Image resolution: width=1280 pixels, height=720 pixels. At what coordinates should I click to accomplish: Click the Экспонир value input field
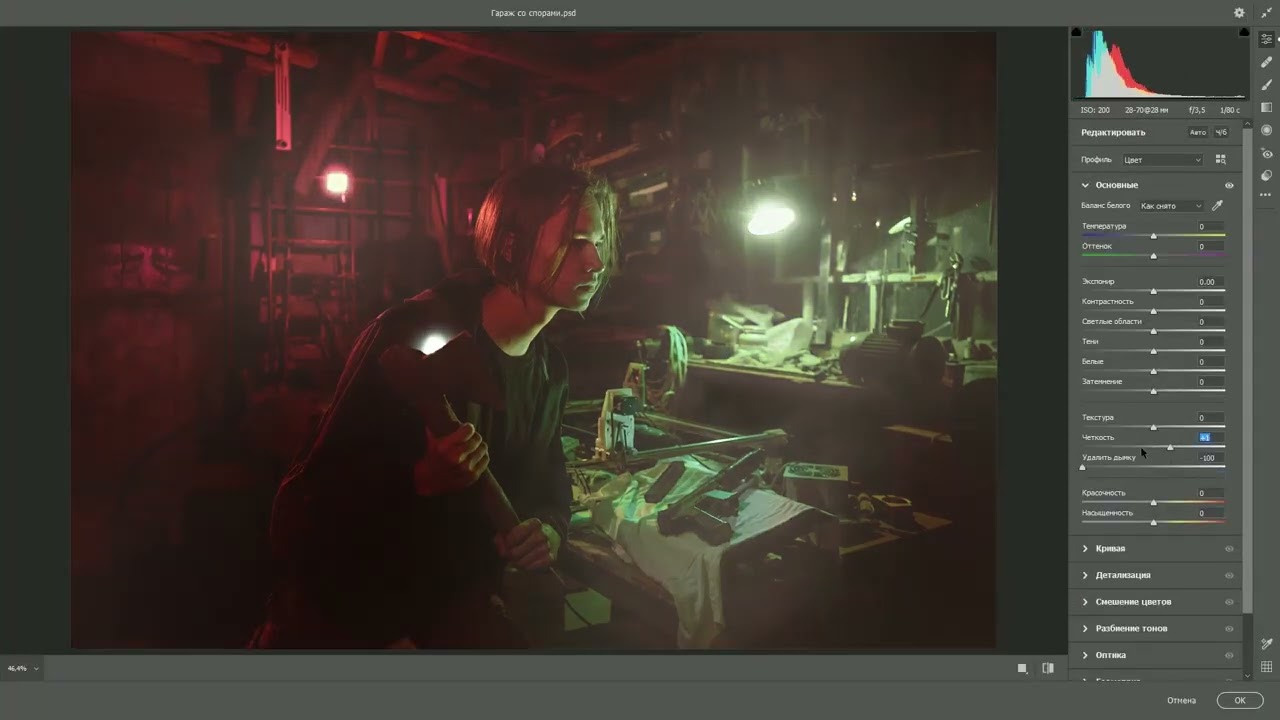(1207, 282)
